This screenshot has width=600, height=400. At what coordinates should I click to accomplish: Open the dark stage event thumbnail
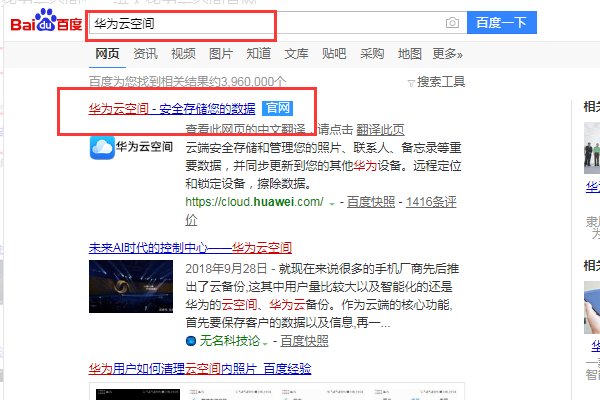[131, 286]
